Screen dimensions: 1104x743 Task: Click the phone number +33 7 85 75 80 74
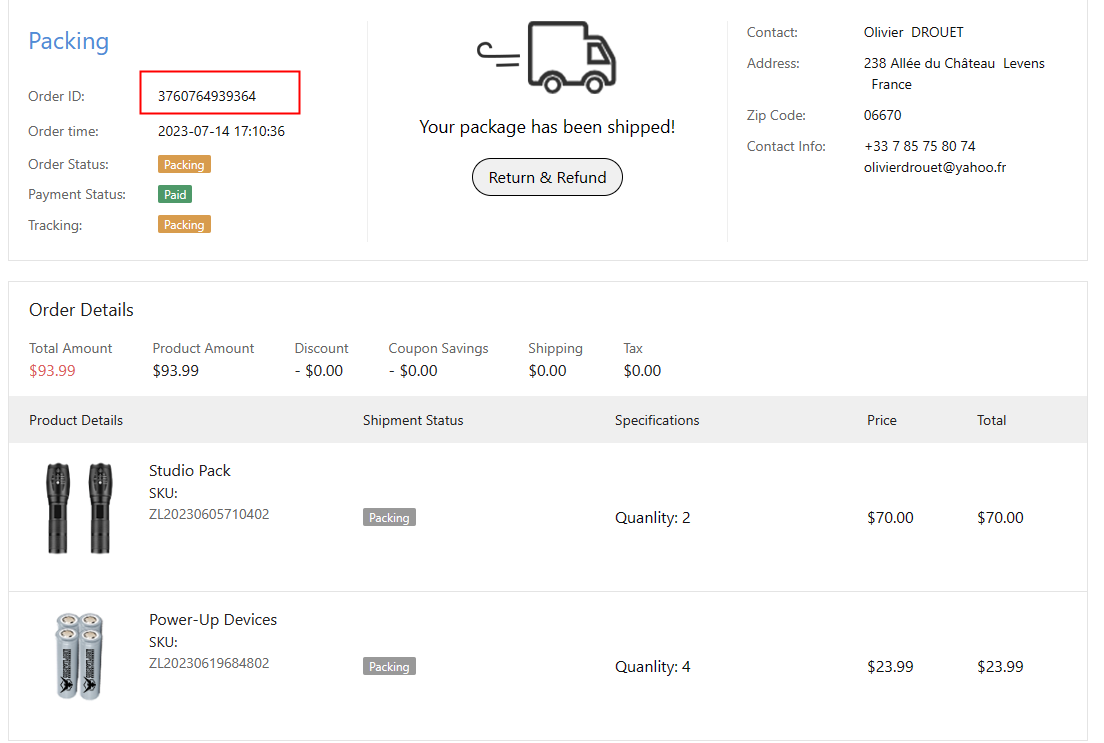[x=919, y=146]
